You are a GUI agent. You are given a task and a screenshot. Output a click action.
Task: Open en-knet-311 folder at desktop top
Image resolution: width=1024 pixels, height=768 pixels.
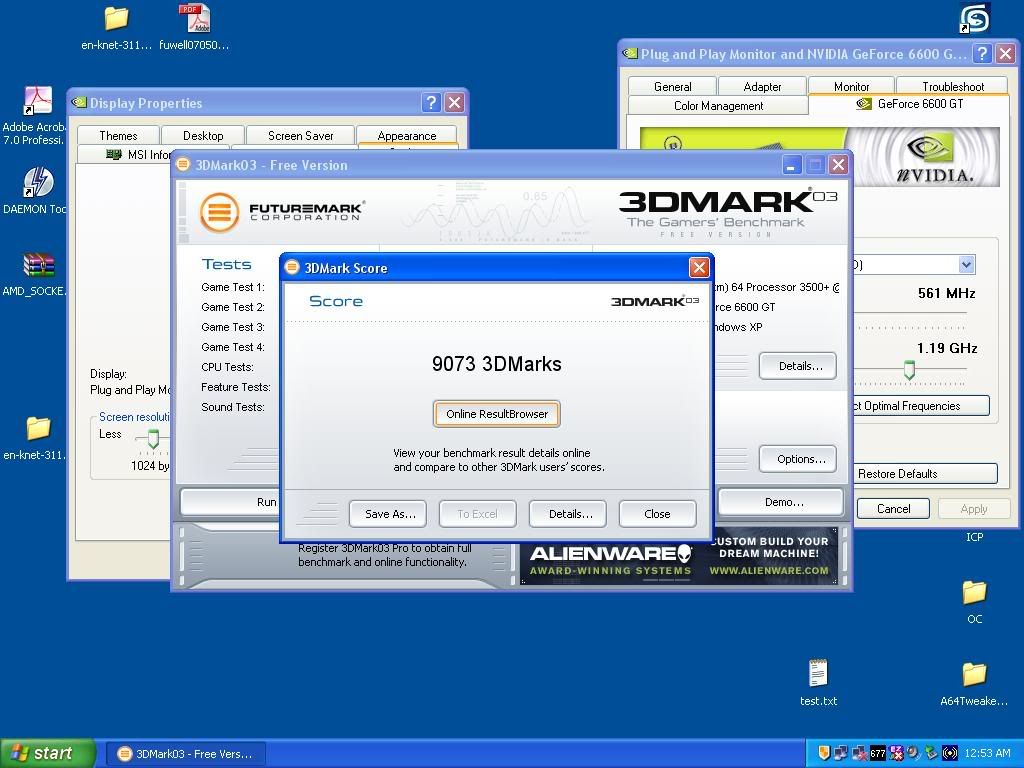coord(116,27)
